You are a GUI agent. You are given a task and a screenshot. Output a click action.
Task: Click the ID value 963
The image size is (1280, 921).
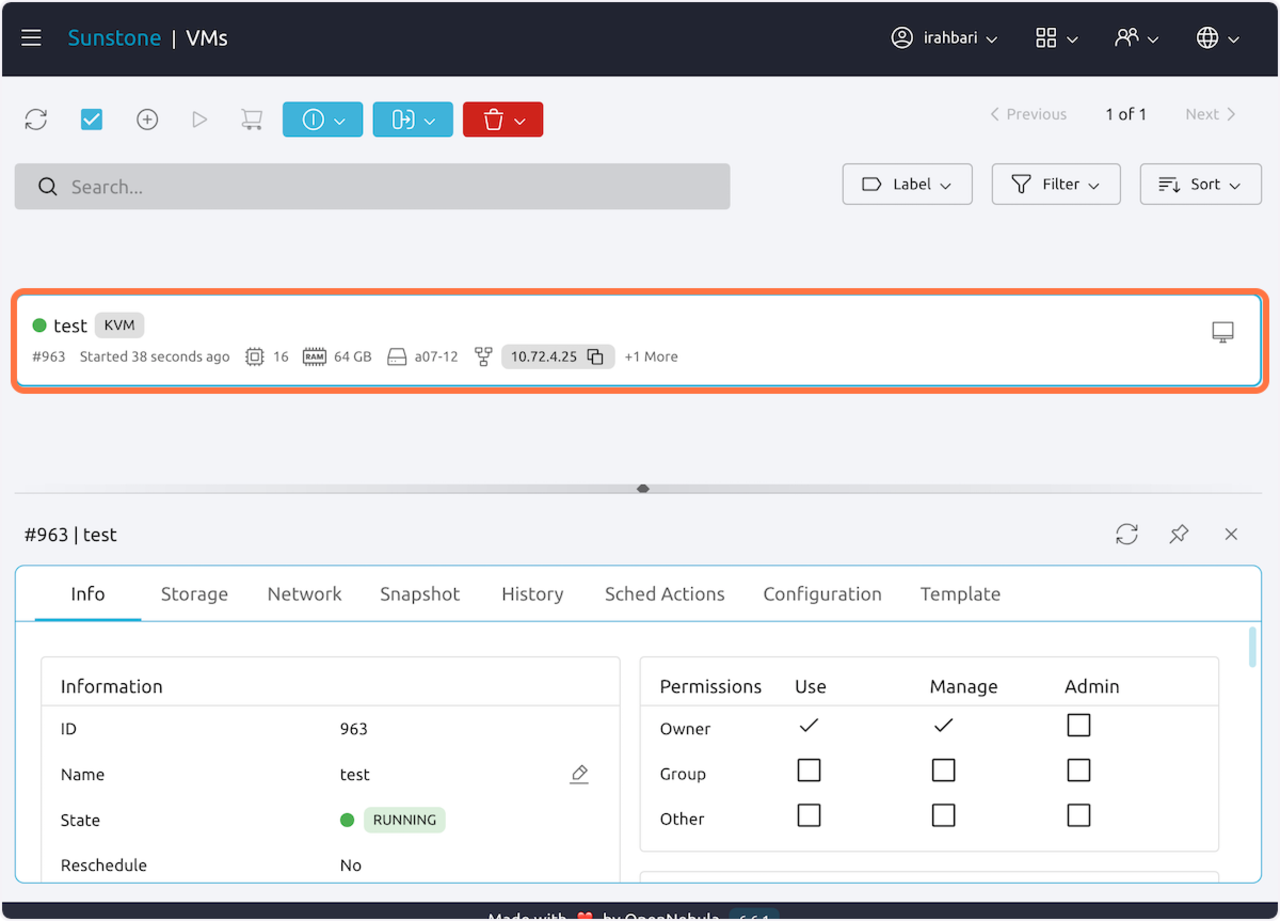tap(354, 729)
